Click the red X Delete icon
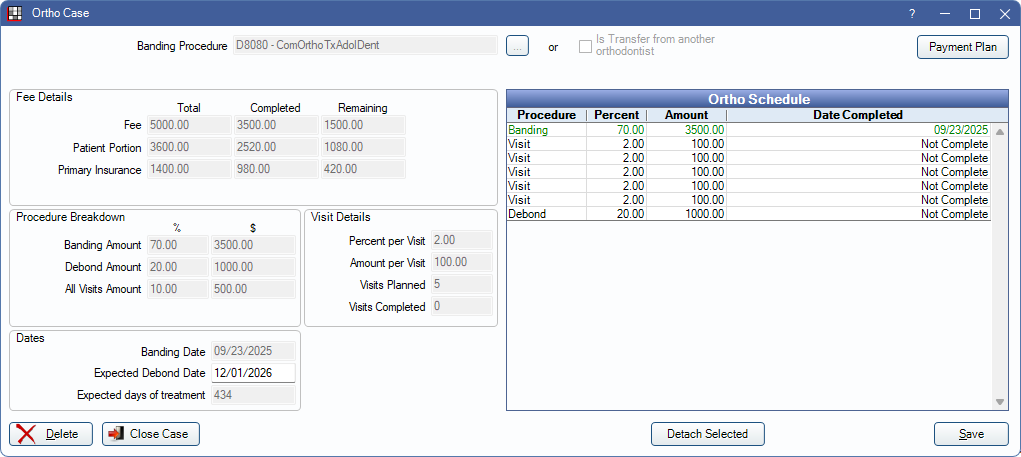This screenshot has height=457, width=1021. [27, 434]
